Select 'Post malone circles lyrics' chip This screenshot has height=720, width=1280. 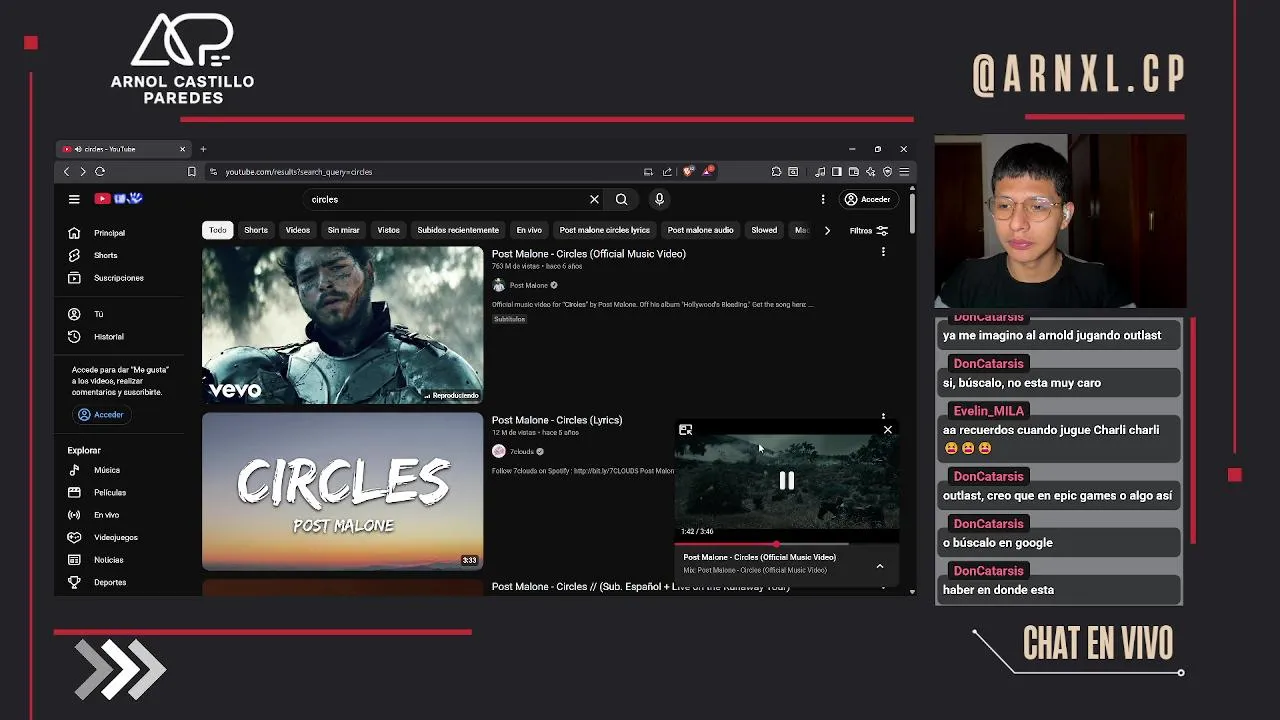604,230
